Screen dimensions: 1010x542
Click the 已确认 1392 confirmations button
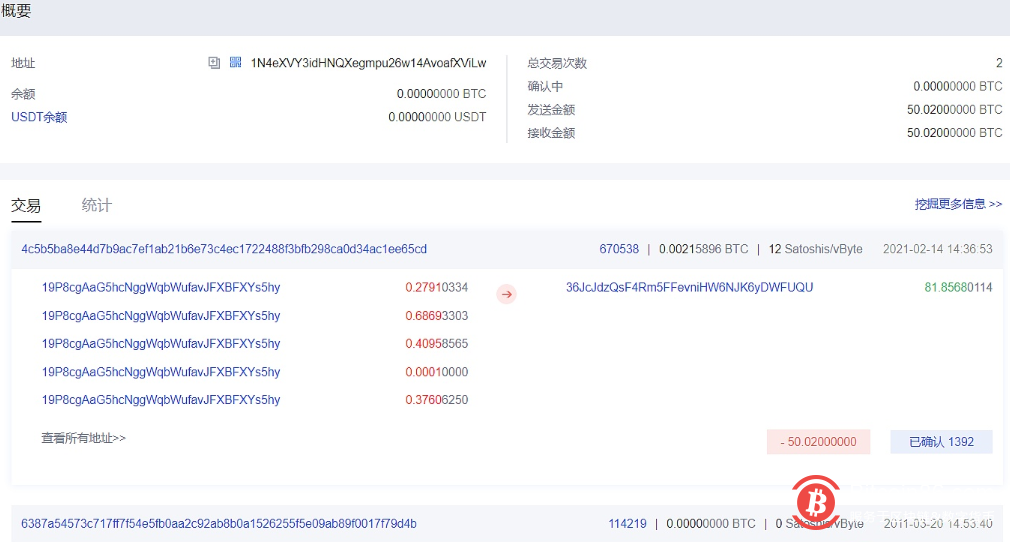tap(941, 442)
